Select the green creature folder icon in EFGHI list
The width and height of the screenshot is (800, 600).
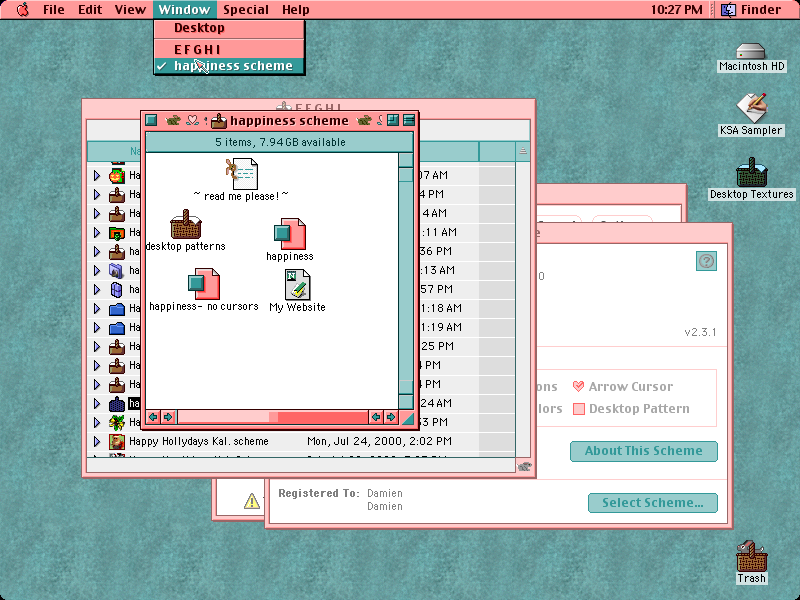pyautogui.click(x=117, y=233)
